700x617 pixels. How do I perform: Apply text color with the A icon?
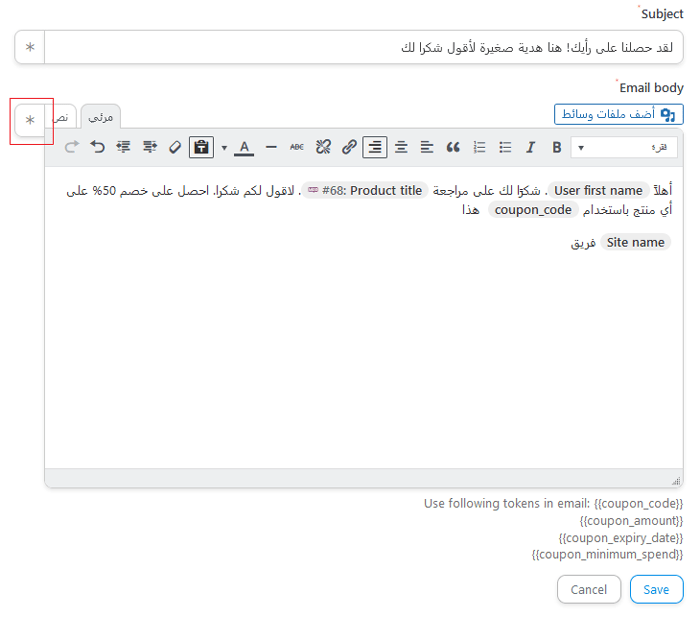pyautogui.click(x=244, y=148)
